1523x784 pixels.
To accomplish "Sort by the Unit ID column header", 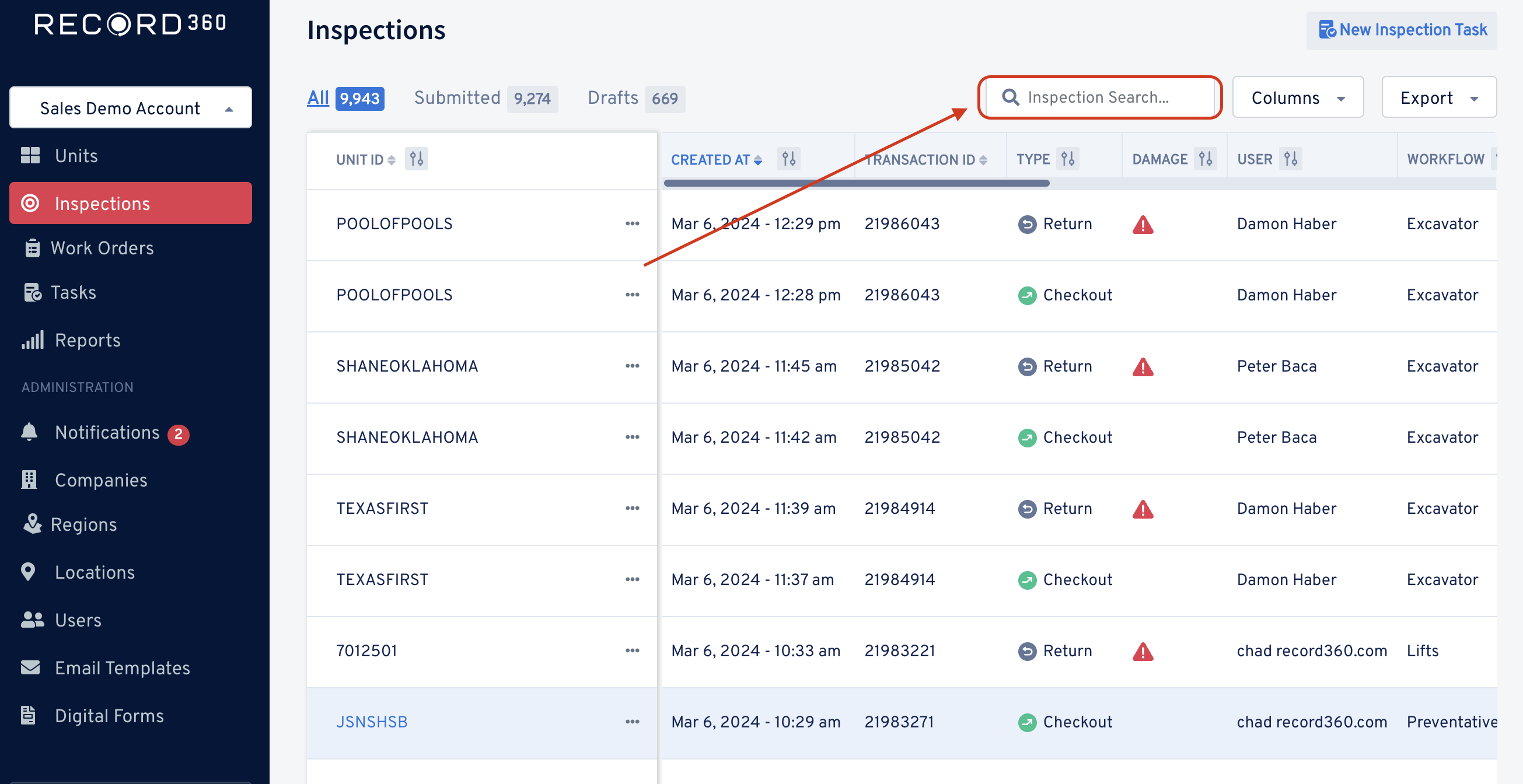I will click(x=365, y=160).
